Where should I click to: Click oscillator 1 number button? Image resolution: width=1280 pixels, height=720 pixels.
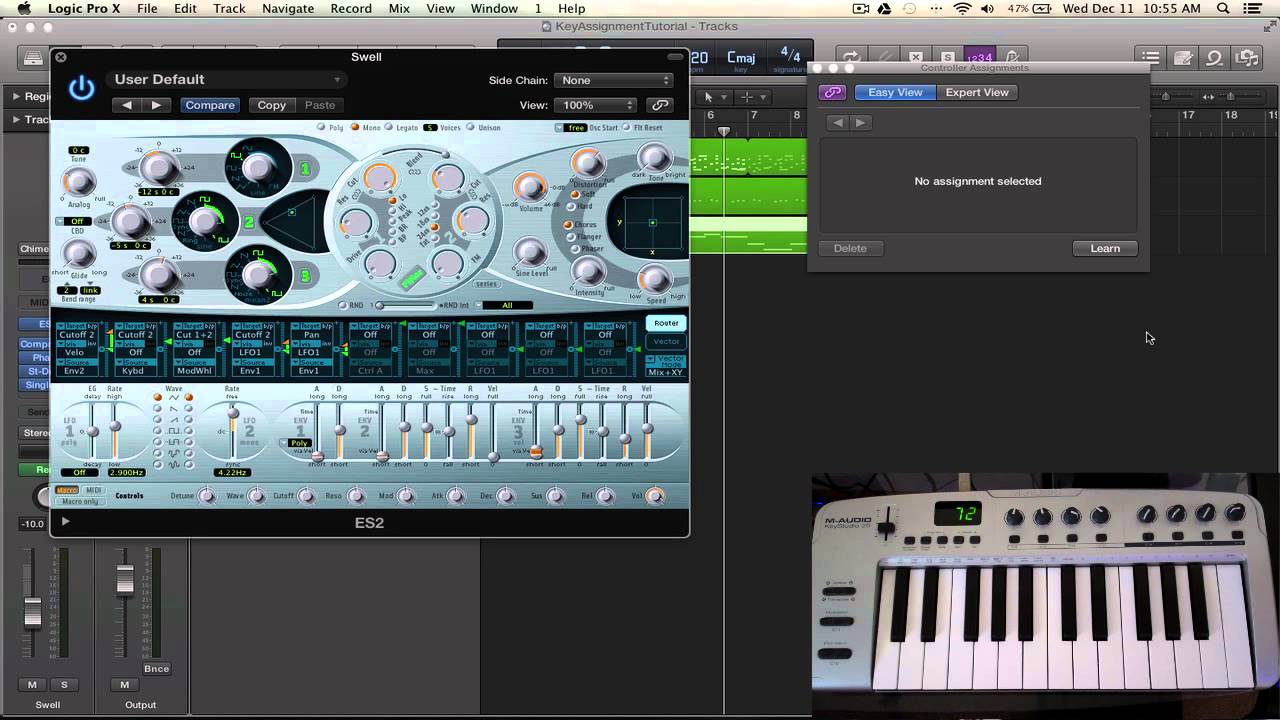(x=305, y=169)
